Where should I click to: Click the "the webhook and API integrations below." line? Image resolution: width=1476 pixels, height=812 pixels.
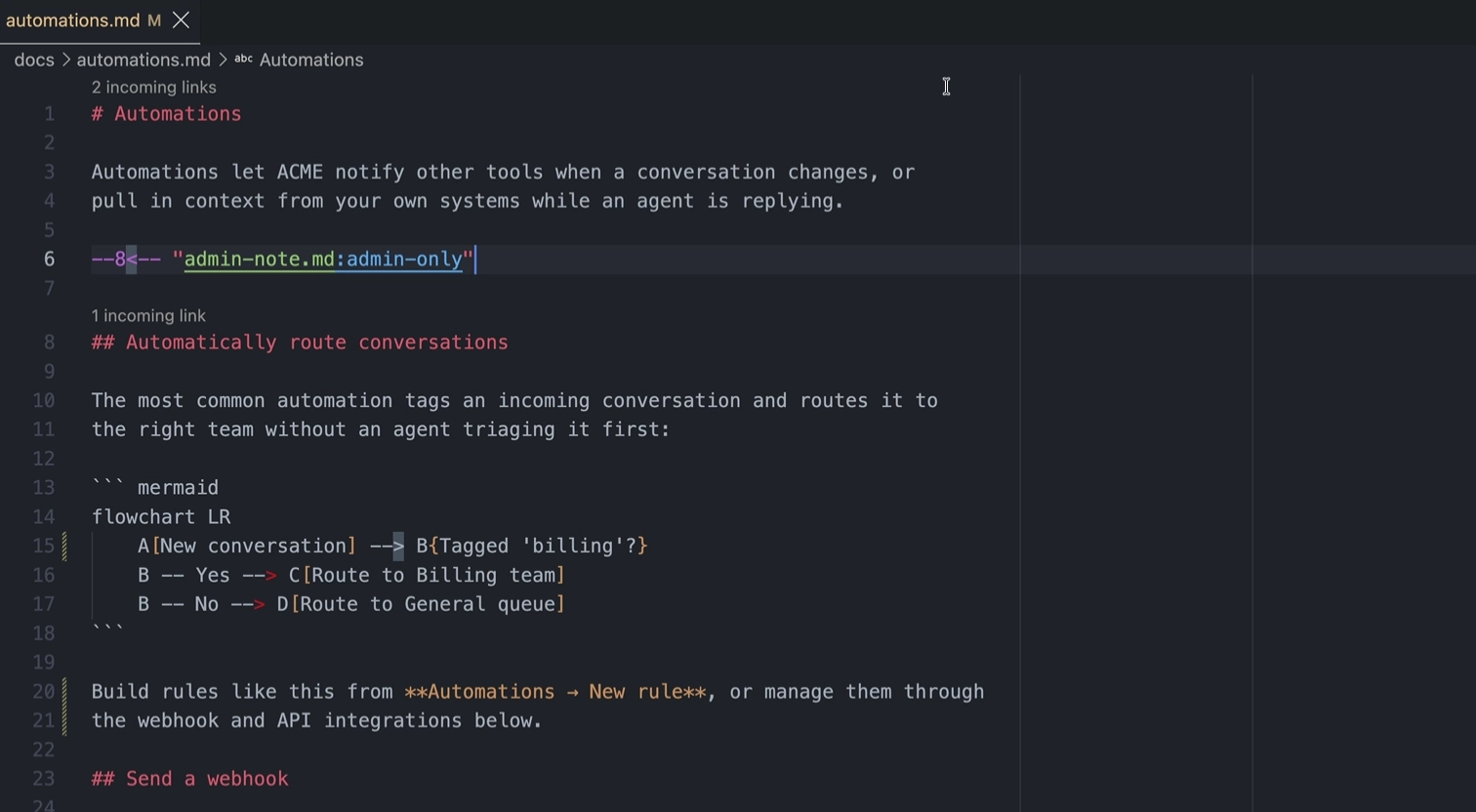pyautogui.click(x=316, y=720)
